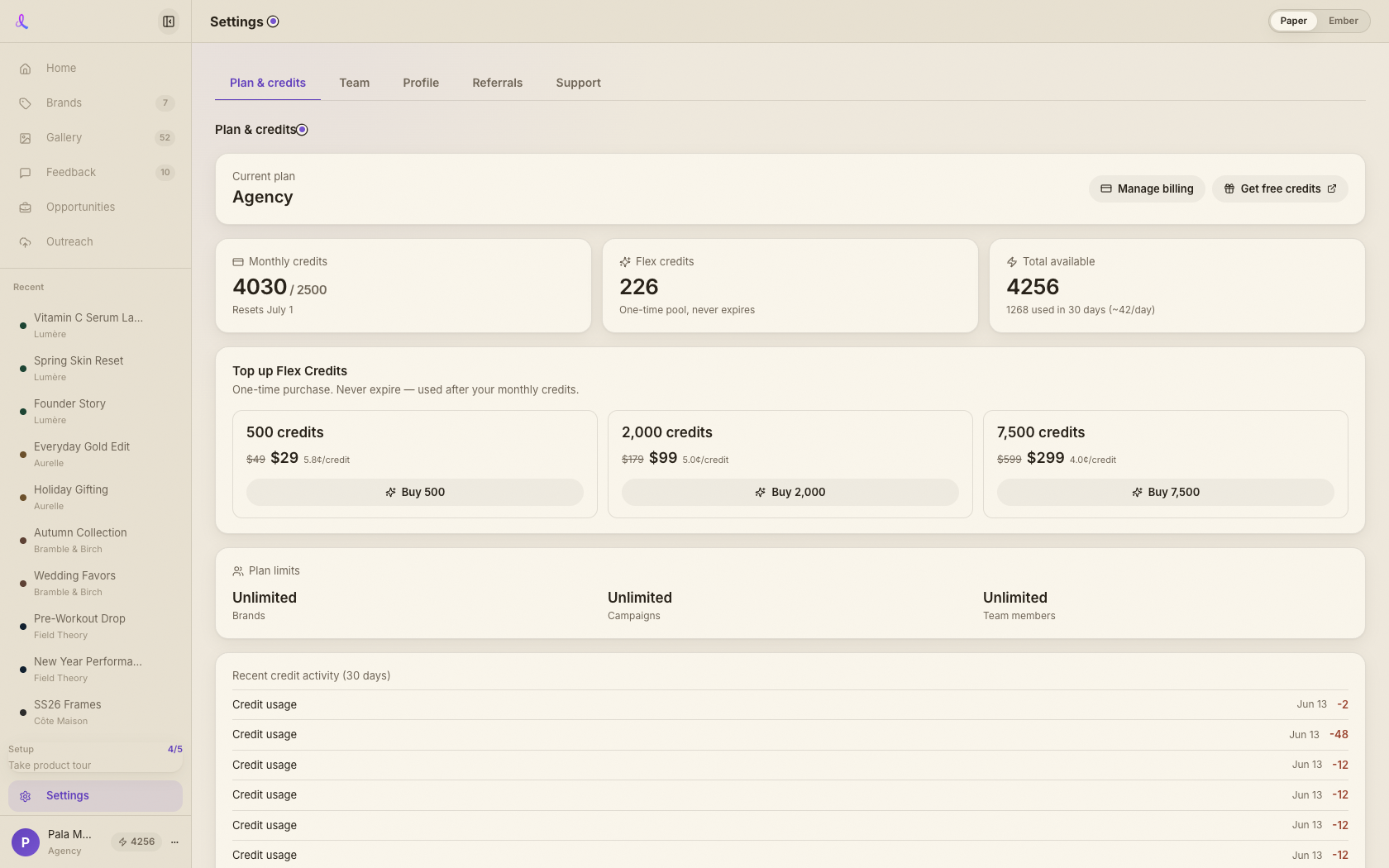Open Brands in the sidebar
Screen dimensions: 1389x868
coord(96,103)
